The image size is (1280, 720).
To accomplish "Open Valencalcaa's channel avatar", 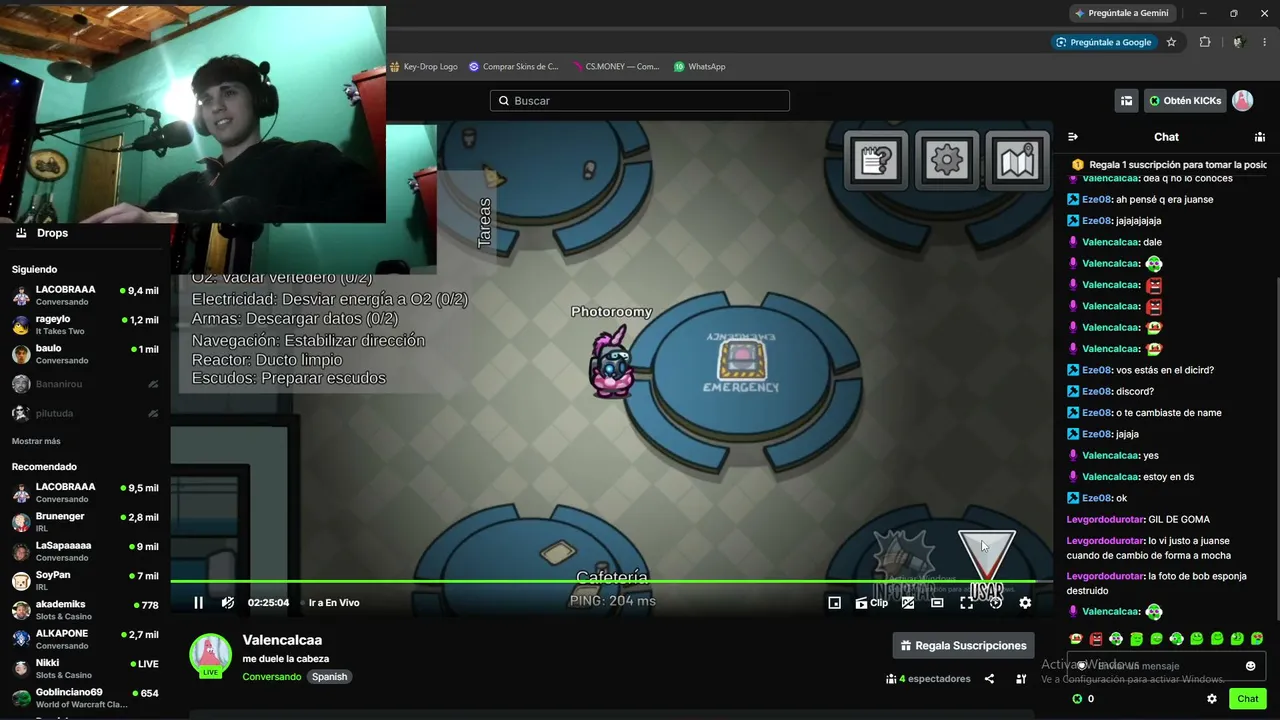I will [210, 656].
